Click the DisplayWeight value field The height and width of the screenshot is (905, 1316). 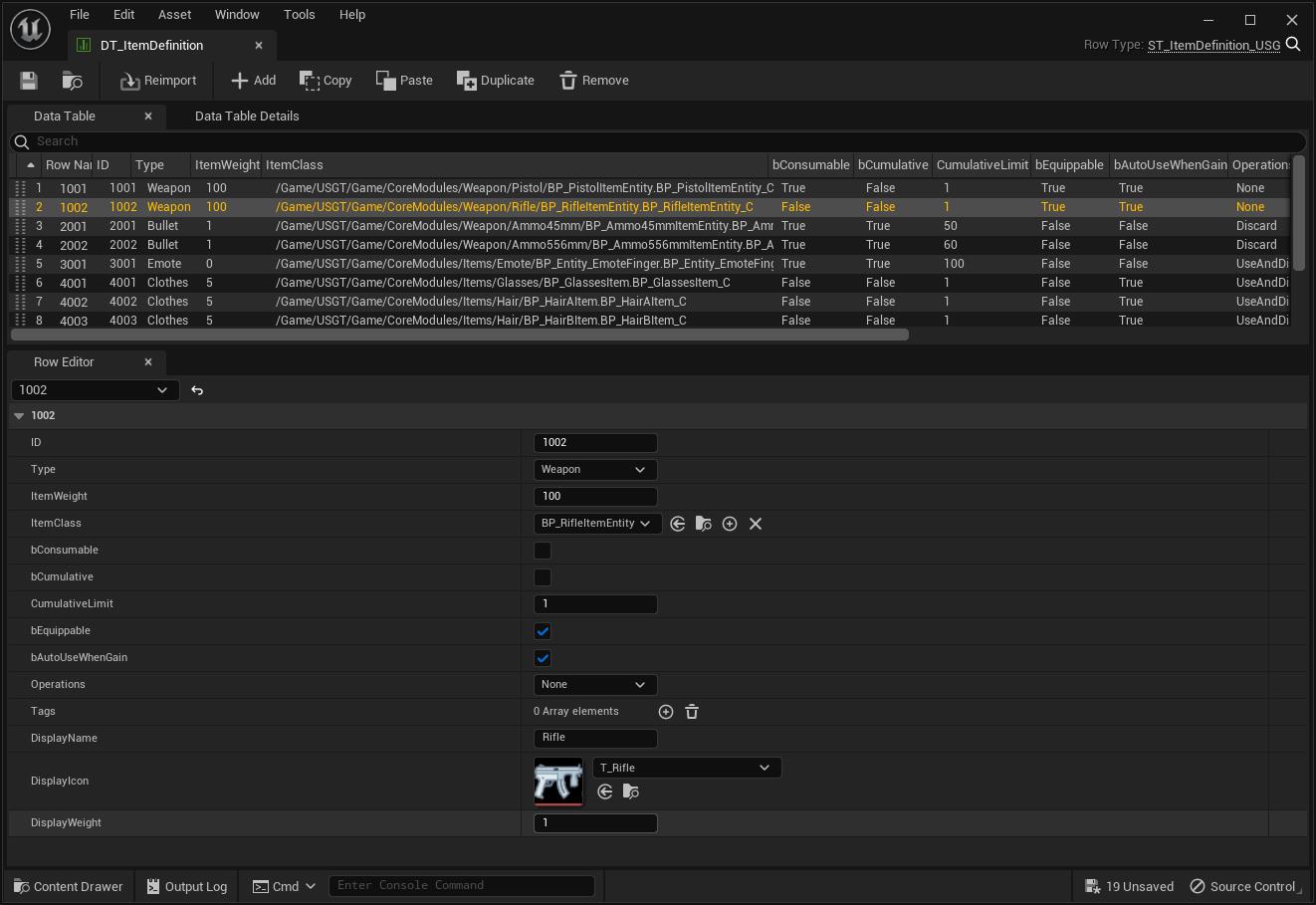(595, 823)
